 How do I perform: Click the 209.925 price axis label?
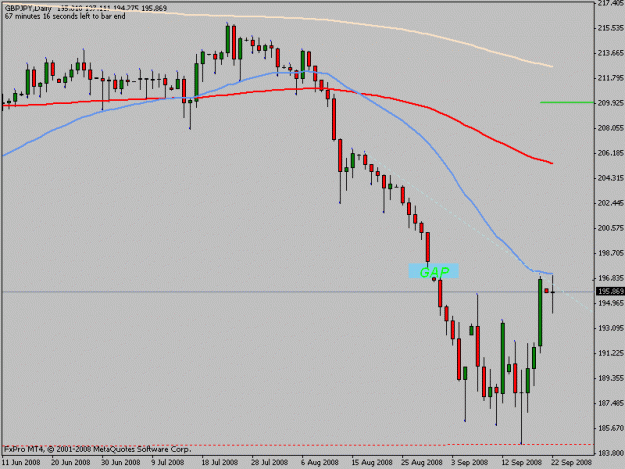[x=610, y=103]
